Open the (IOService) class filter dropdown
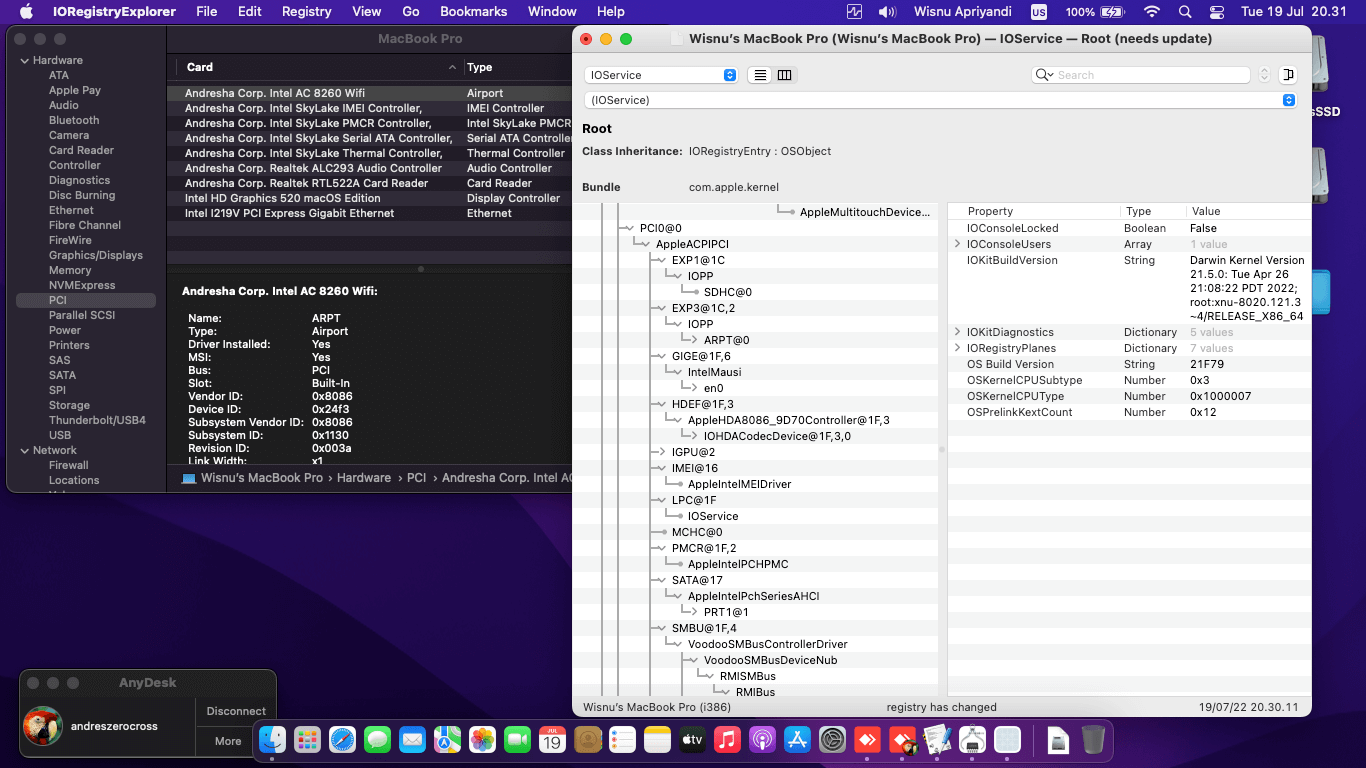 (x=938, y=100)
